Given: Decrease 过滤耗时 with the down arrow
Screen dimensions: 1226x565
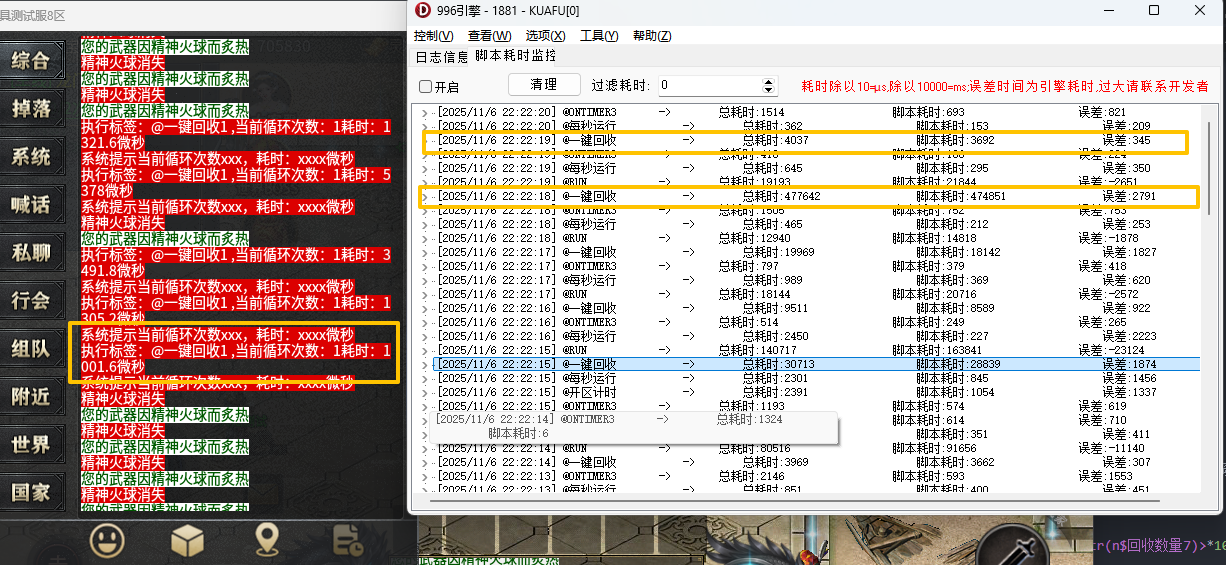Looking at the screenshot, I should 769,91.
